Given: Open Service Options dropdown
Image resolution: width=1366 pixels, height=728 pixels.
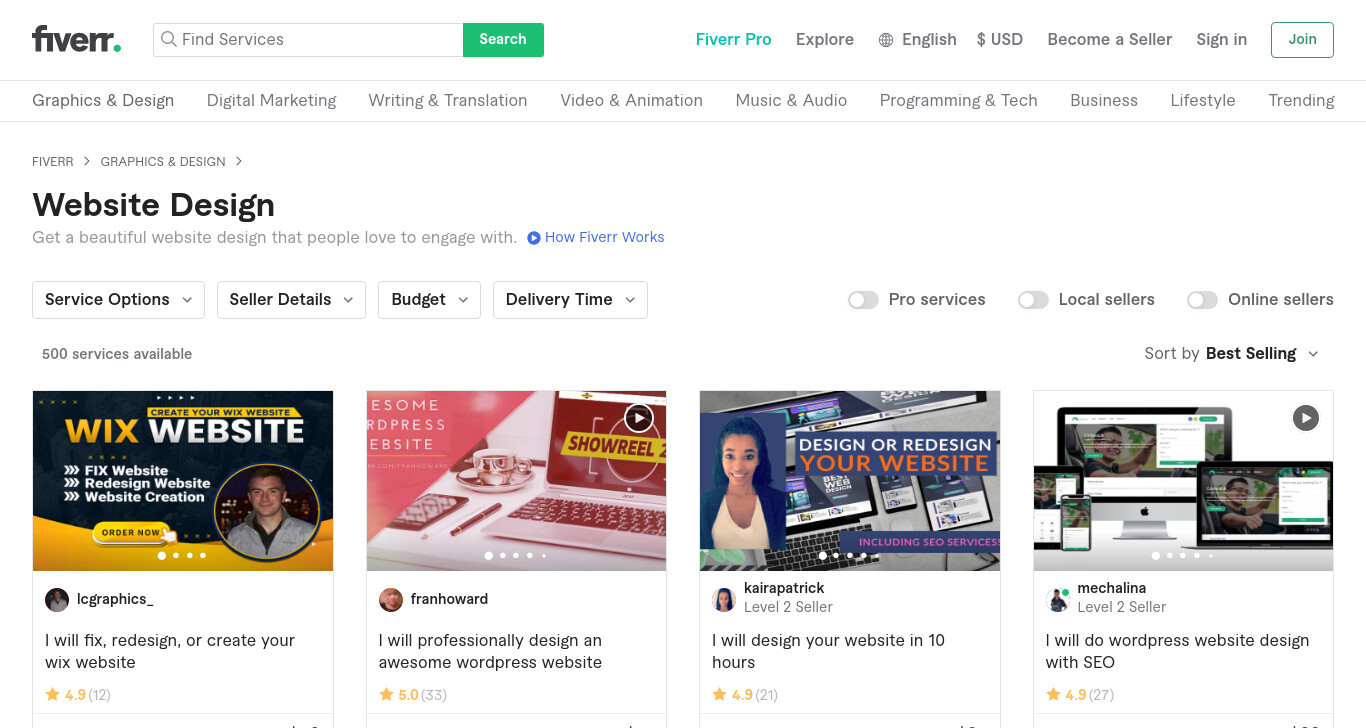Looking at the screenshot, I should pos(118,300).
